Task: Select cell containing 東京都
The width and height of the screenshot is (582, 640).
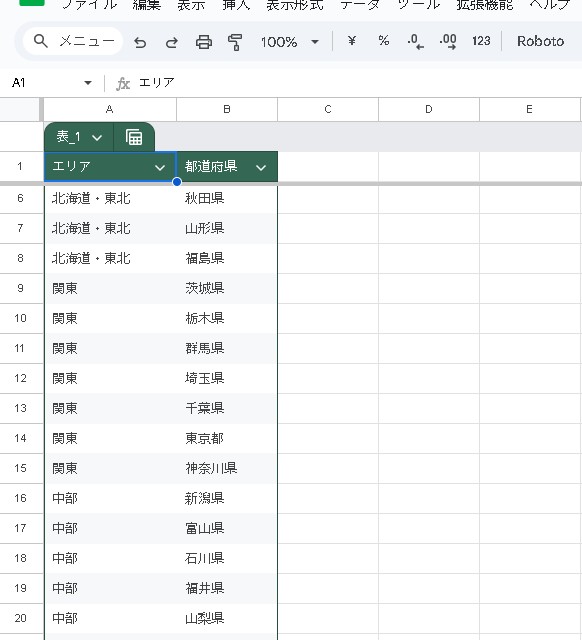Action: pos(227,438)
